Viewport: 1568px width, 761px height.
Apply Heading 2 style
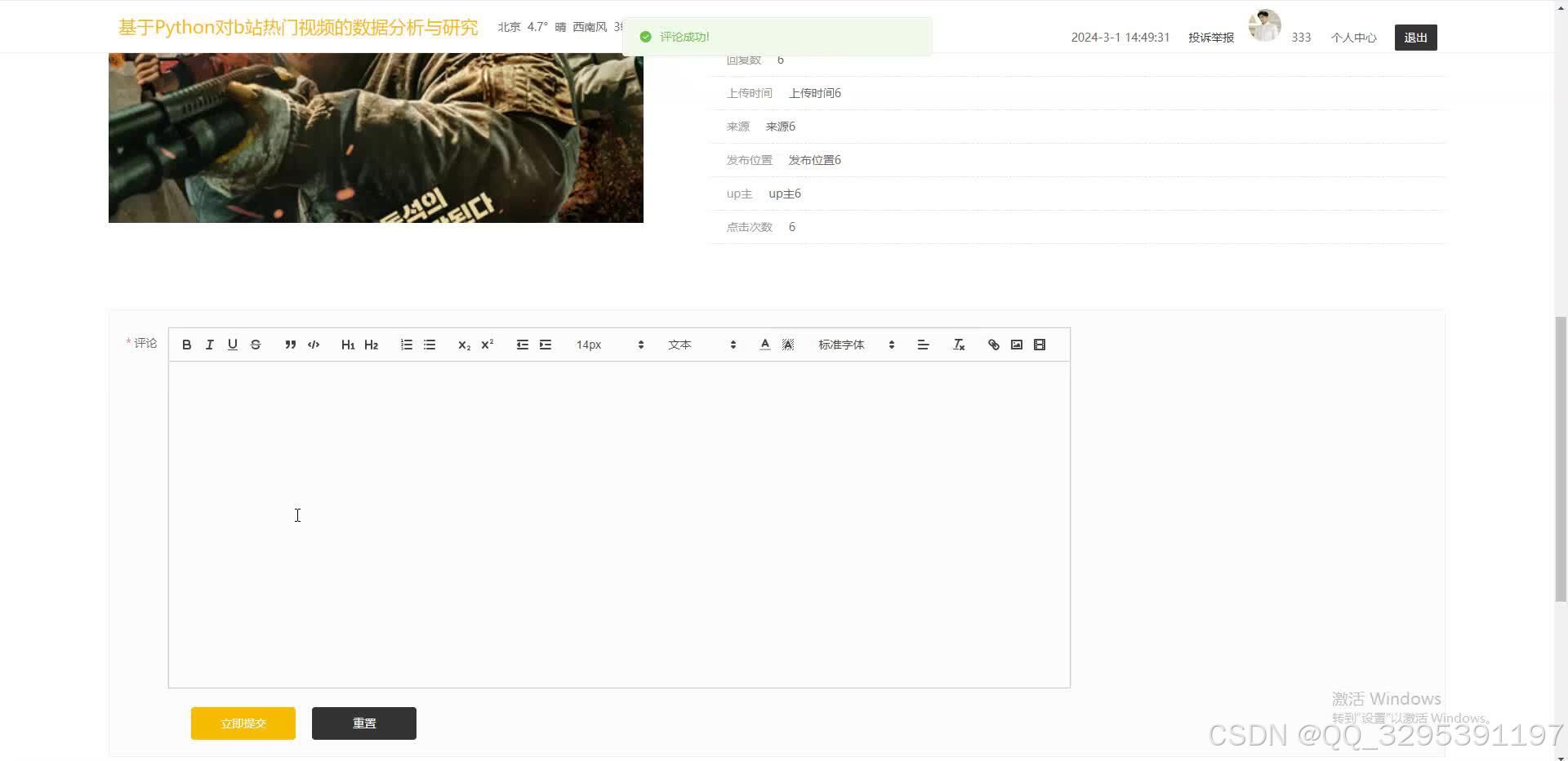(x=371, y=345)
